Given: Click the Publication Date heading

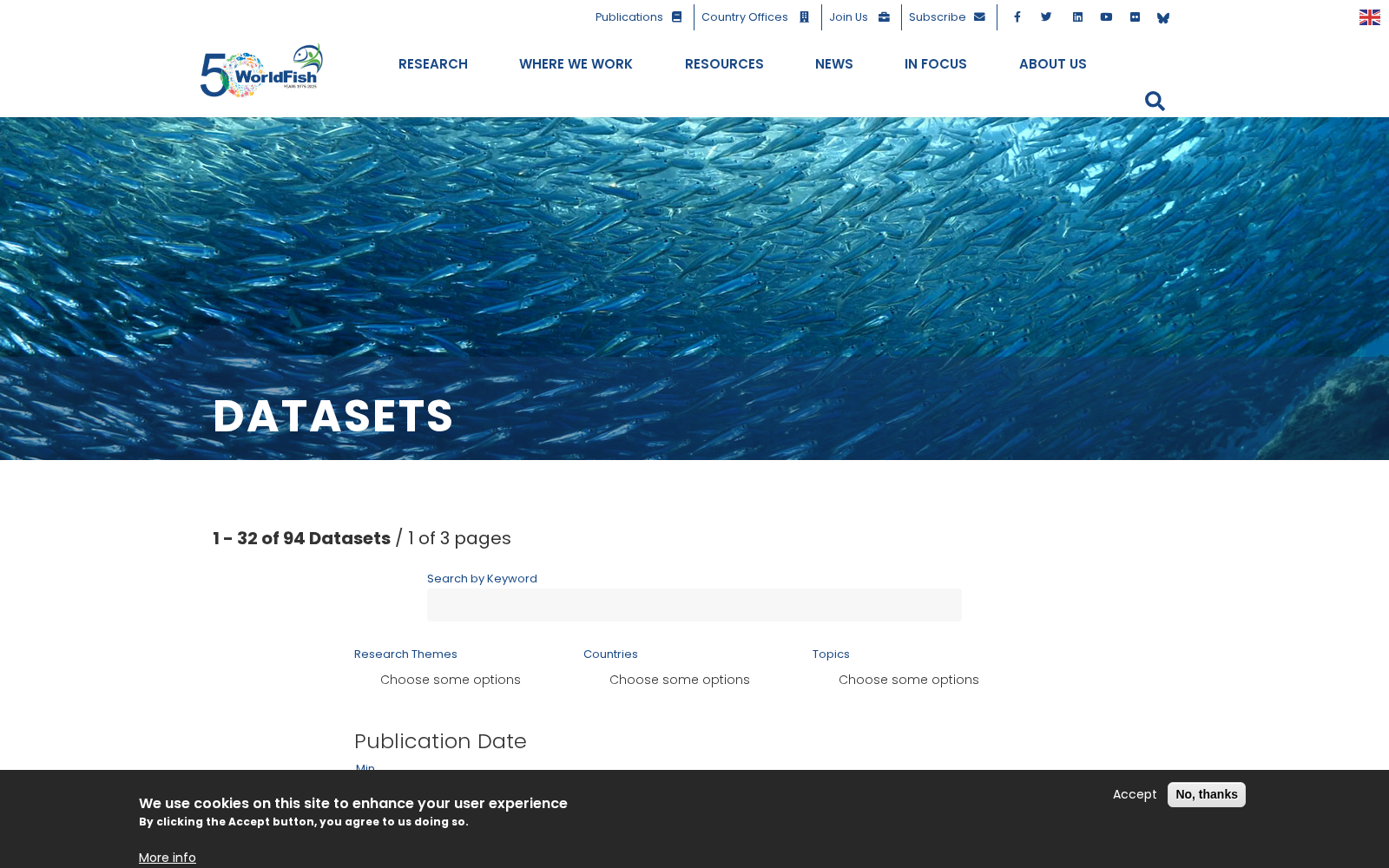Looking at the screenshot, I should click(x=440, y=741).
